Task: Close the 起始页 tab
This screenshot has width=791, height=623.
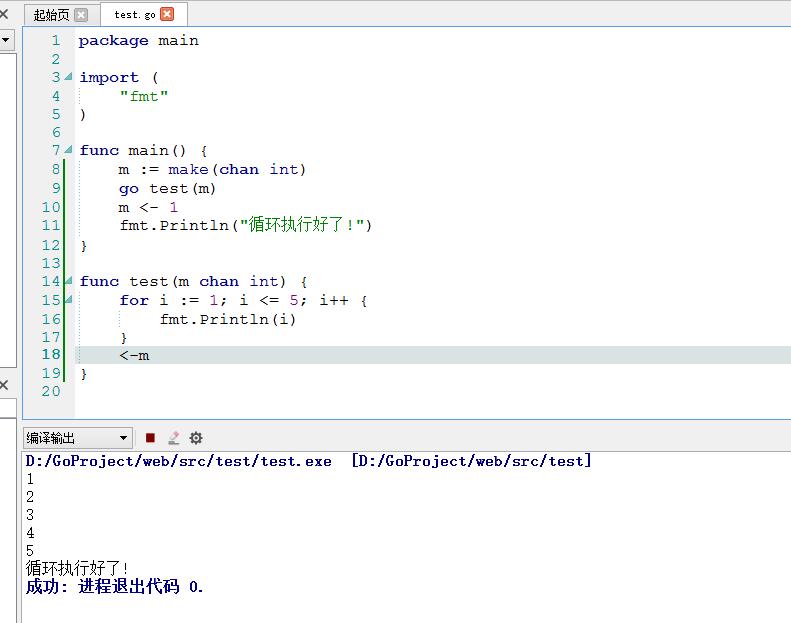Action: coord(81,15)
